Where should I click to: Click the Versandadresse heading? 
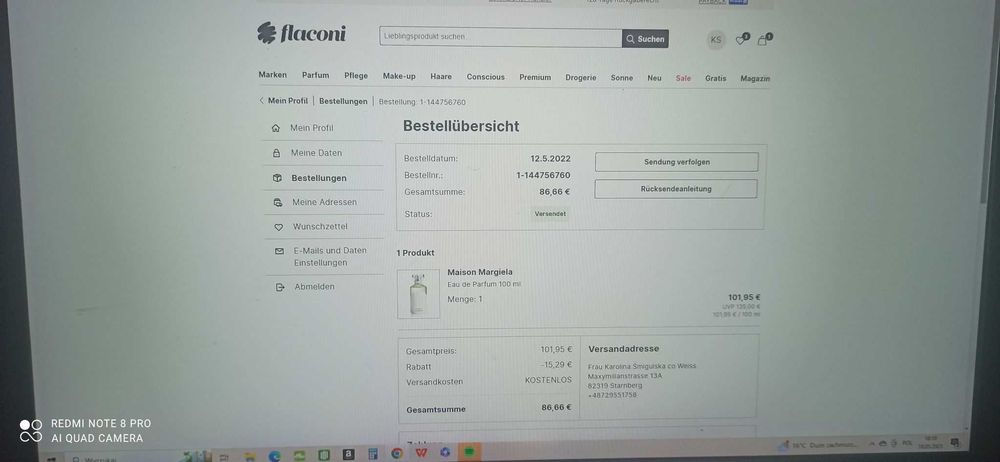tap(624, 348)
